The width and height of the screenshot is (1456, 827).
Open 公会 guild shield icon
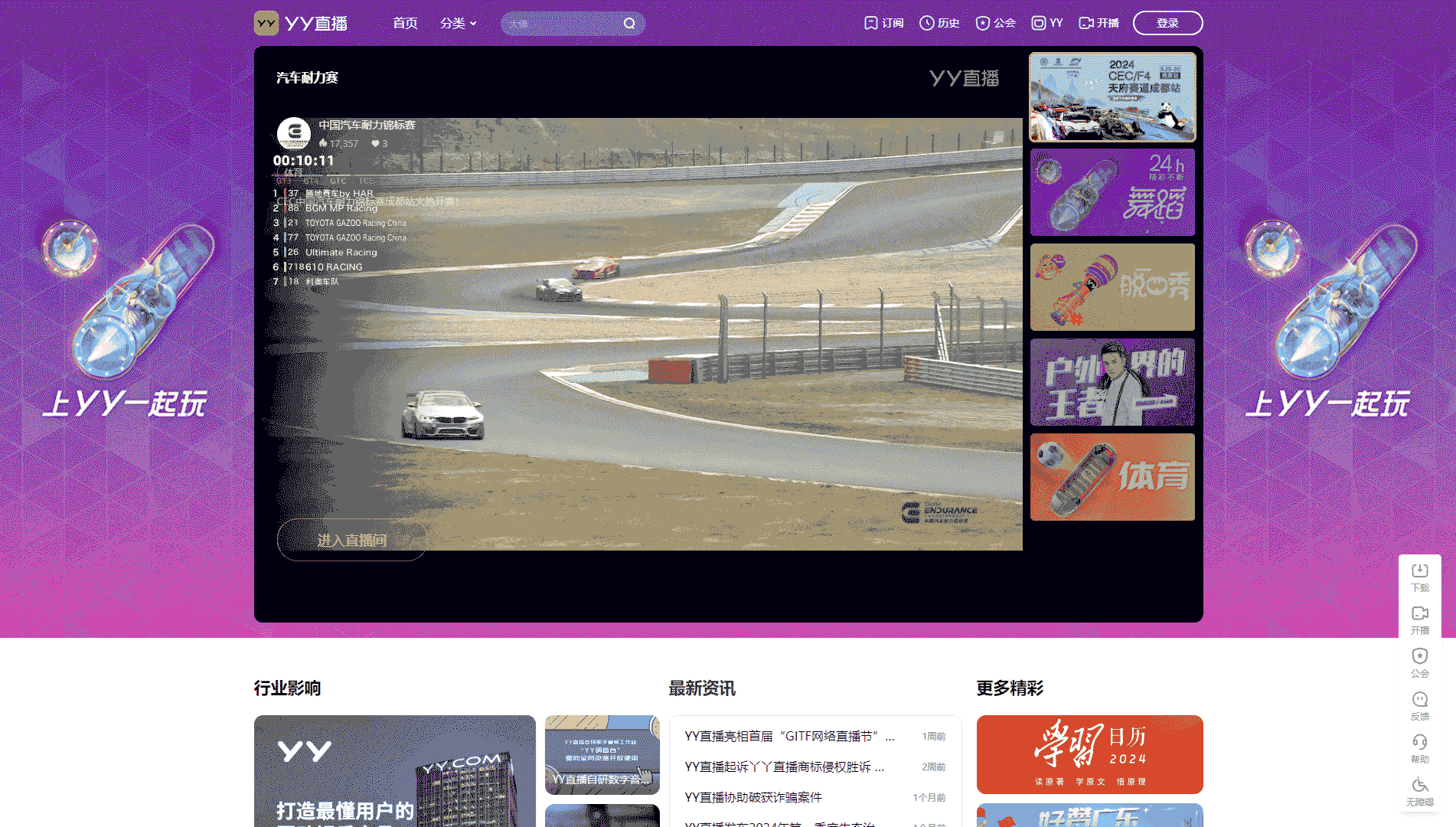pyautogui.click(x=983, y=23)
